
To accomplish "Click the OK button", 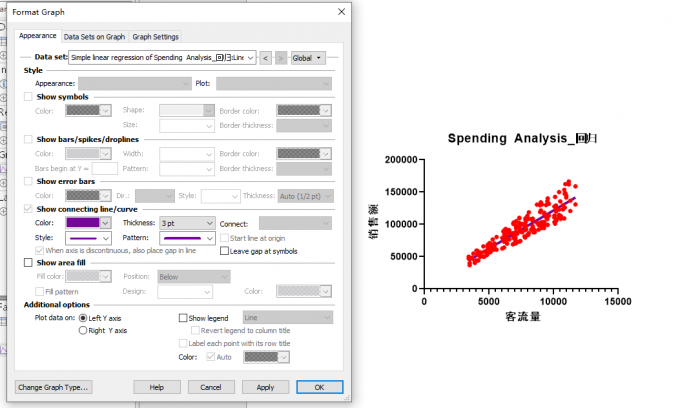I will click(x=320, y=387).
